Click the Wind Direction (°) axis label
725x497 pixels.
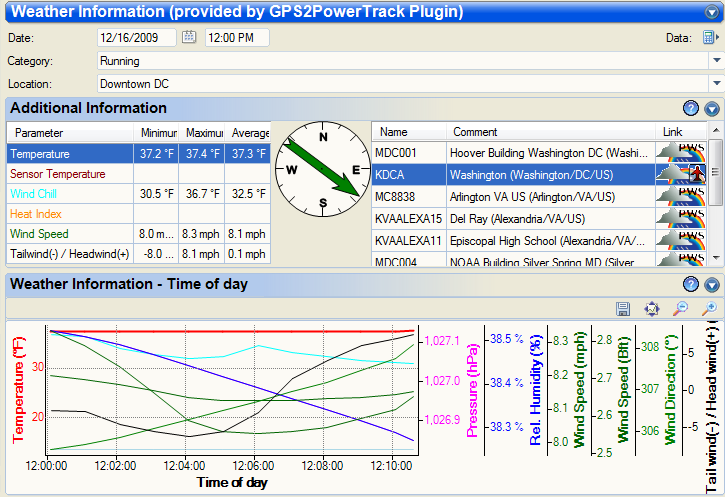coord(670,390)
